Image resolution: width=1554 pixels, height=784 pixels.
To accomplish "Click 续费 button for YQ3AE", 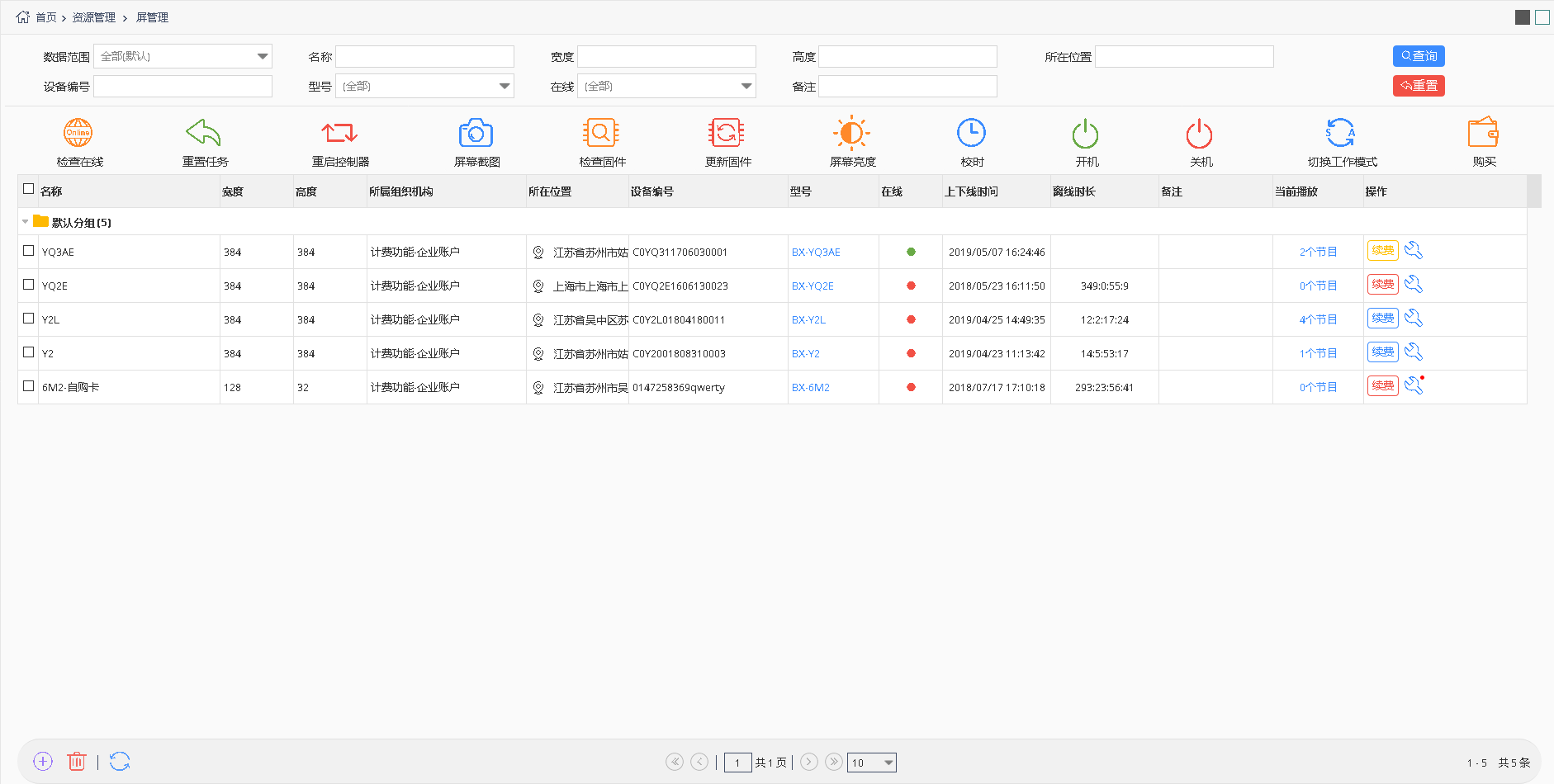I will (x=1383, y=251).
